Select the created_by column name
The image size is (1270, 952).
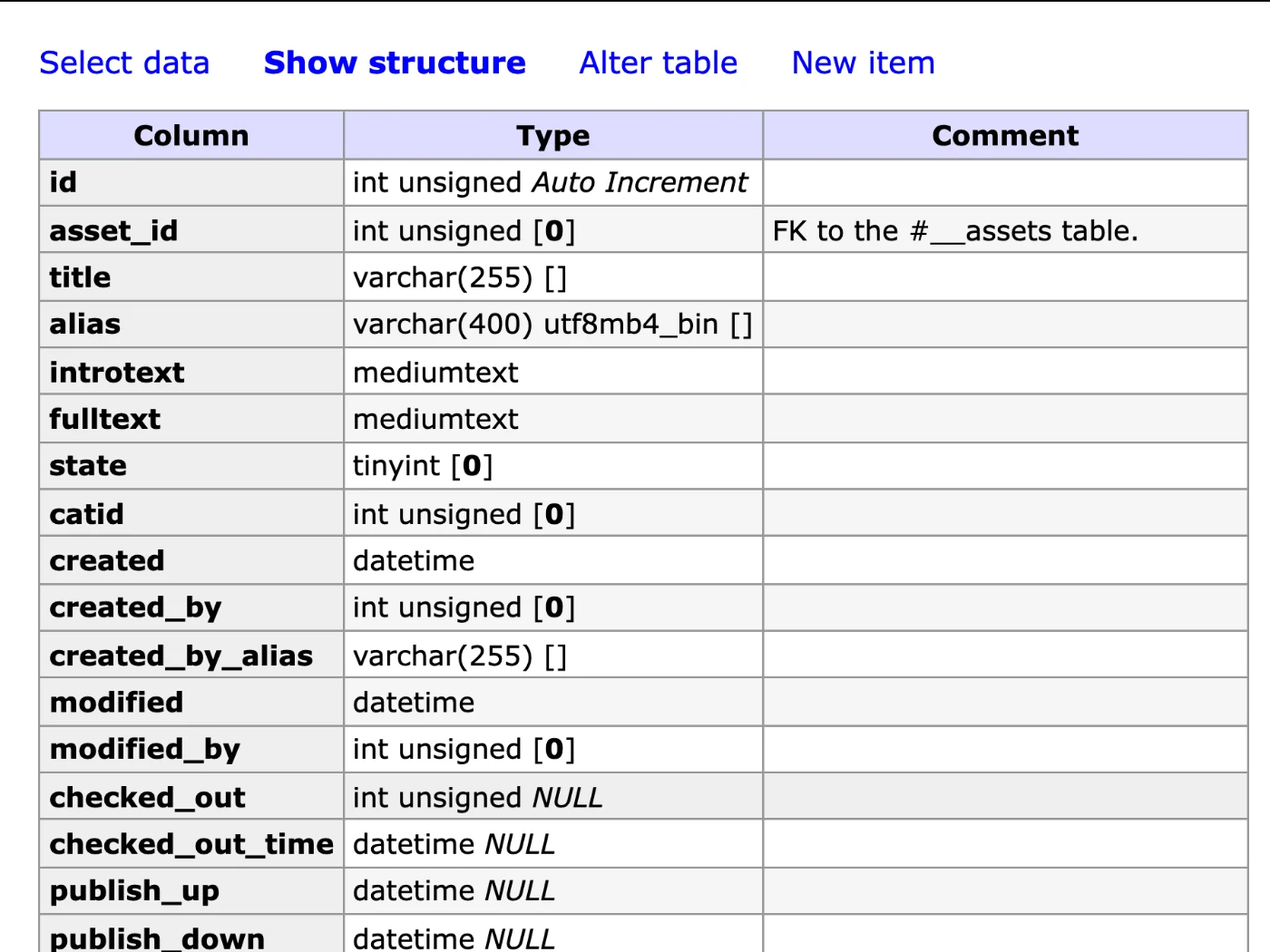tap(135, 607)
